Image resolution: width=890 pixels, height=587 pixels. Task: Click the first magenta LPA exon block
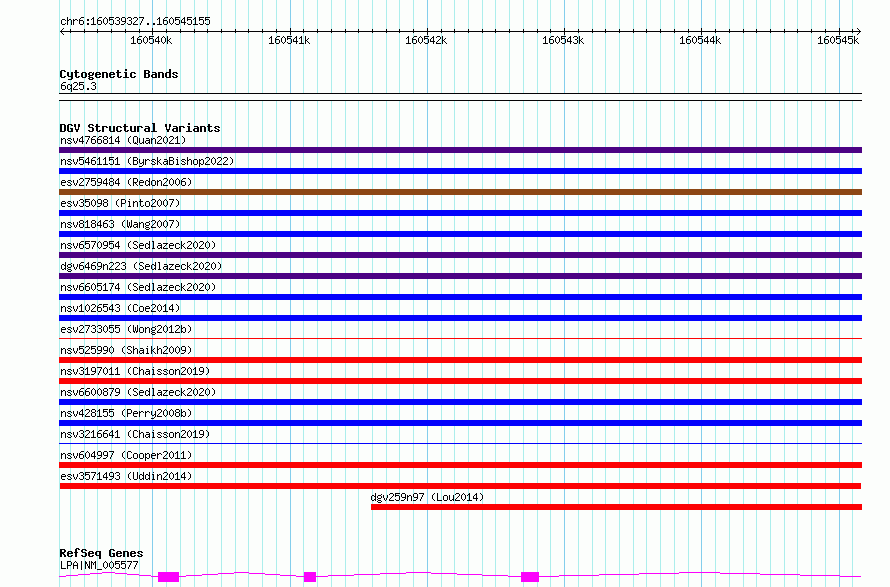(x=169, y=577)
